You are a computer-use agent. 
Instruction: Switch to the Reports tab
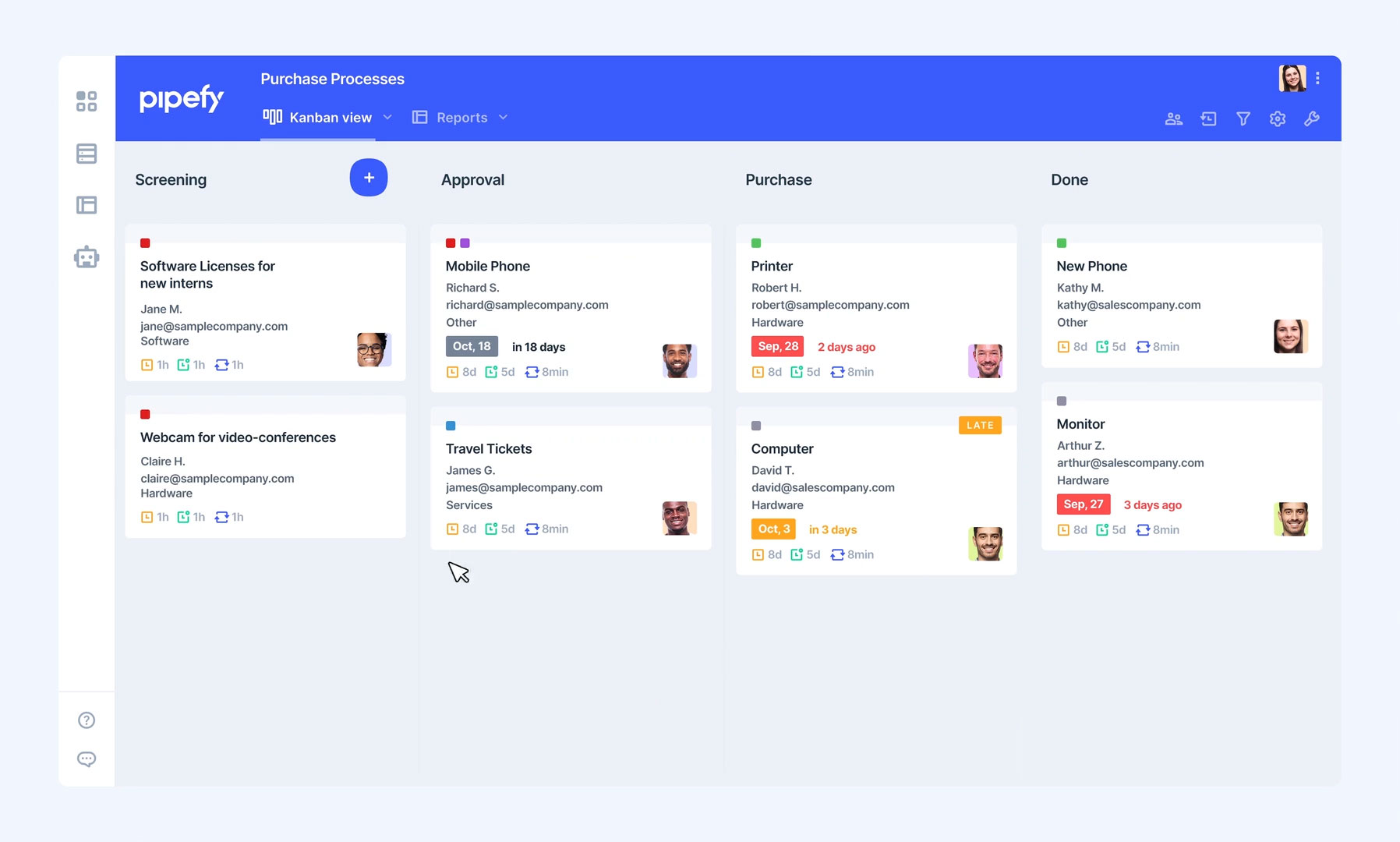461,118
